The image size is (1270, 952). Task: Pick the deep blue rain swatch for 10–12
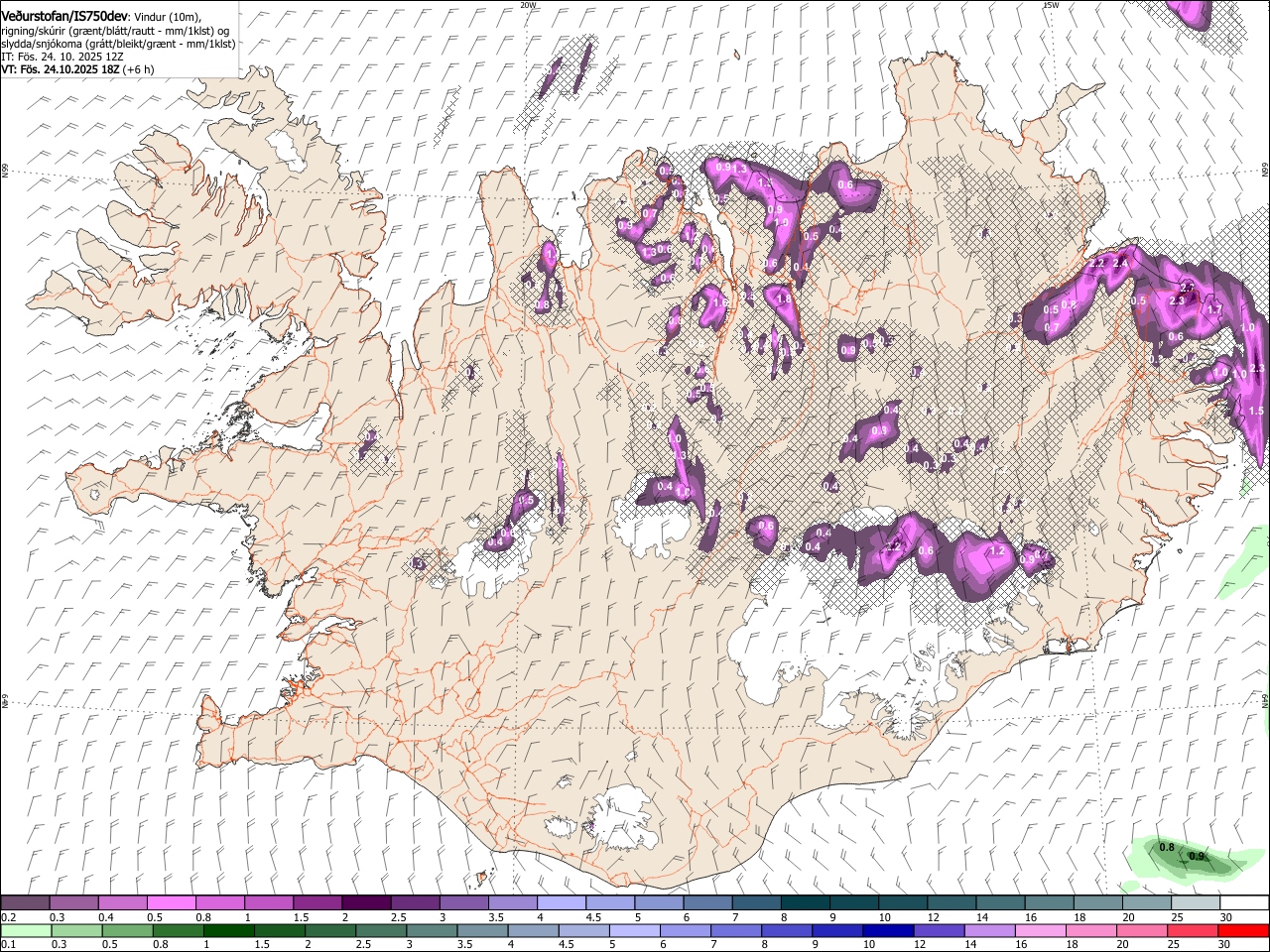(887, 930)
